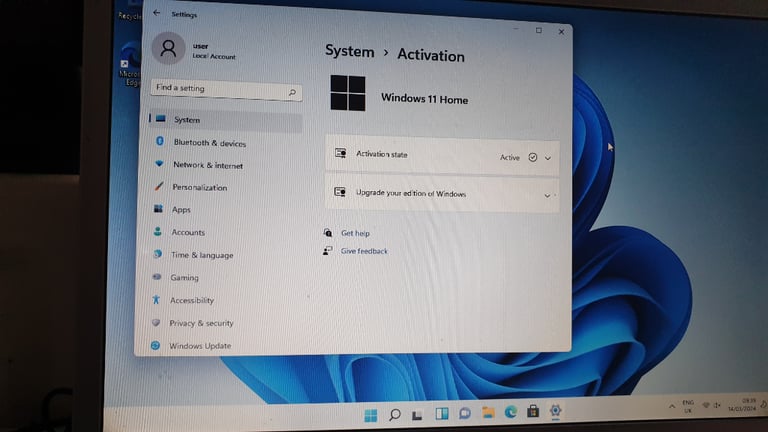This screenshot has height=432, width=768.
Task: Click the Privacy shield icon
Action: [156, 322]
